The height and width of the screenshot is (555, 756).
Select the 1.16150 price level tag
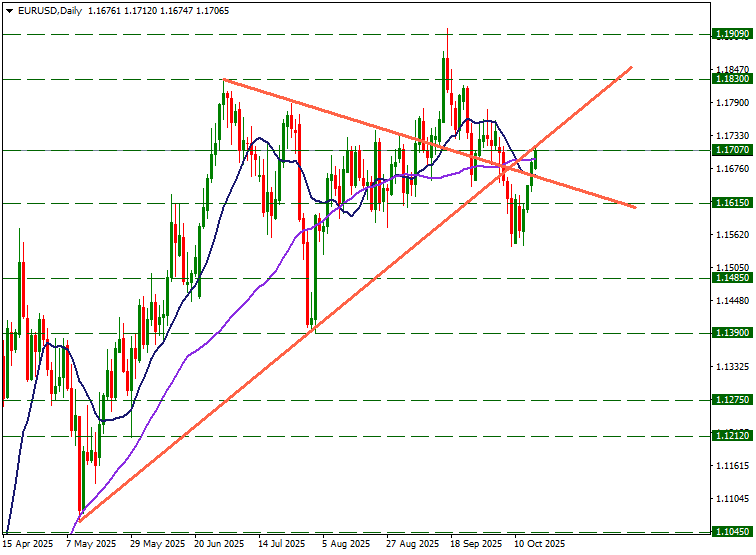pyautogui.click(x=732, y=203)
